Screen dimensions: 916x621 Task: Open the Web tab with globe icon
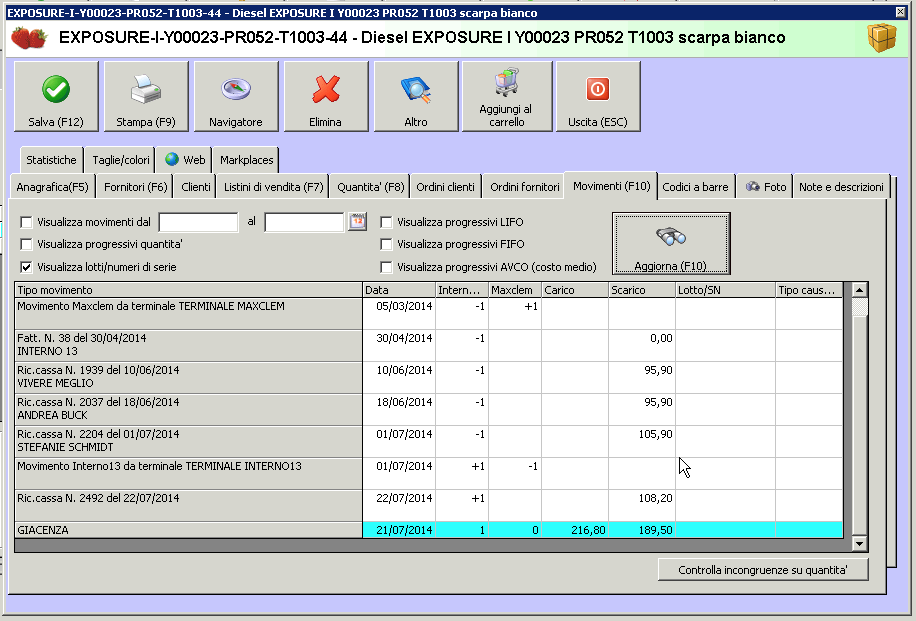point(185,159)
